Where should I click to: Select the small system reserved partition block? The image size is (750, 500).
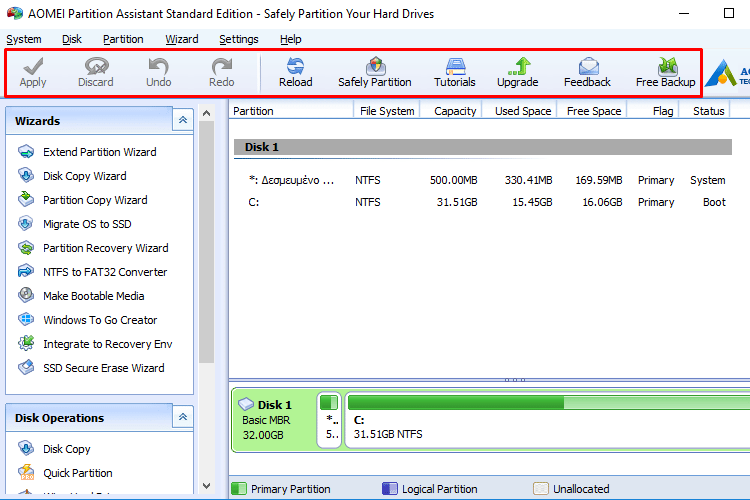[329, 420]
